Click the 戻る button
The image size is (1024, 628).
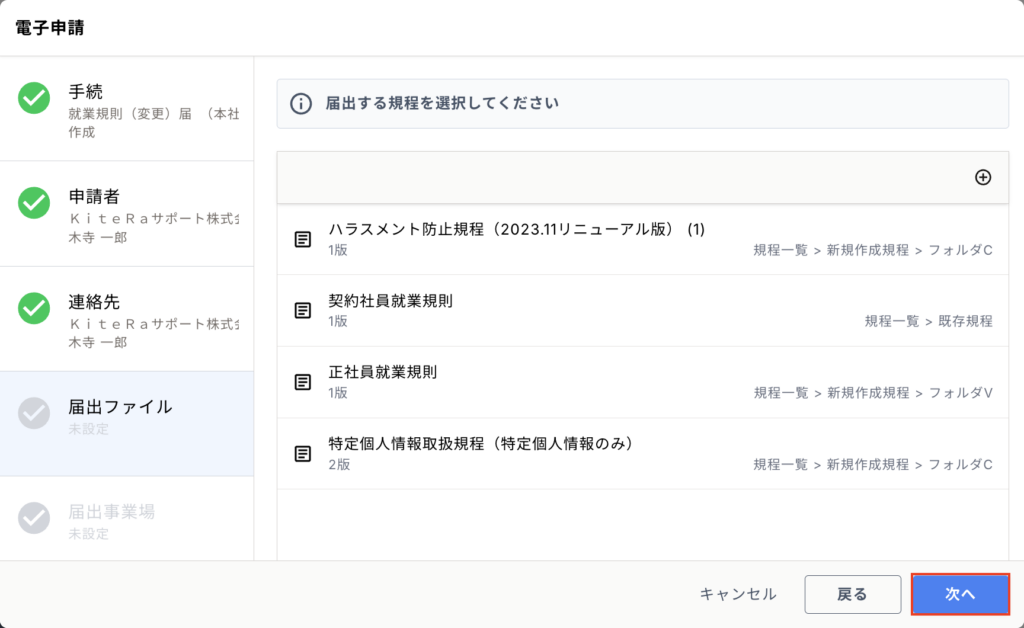(x=852, y=594)
